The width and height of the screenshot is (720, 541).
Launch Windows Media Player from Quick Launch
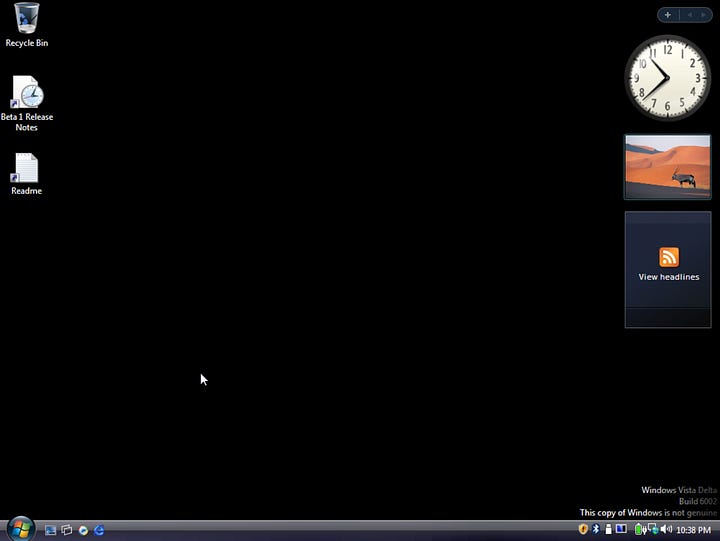(83, 530)
